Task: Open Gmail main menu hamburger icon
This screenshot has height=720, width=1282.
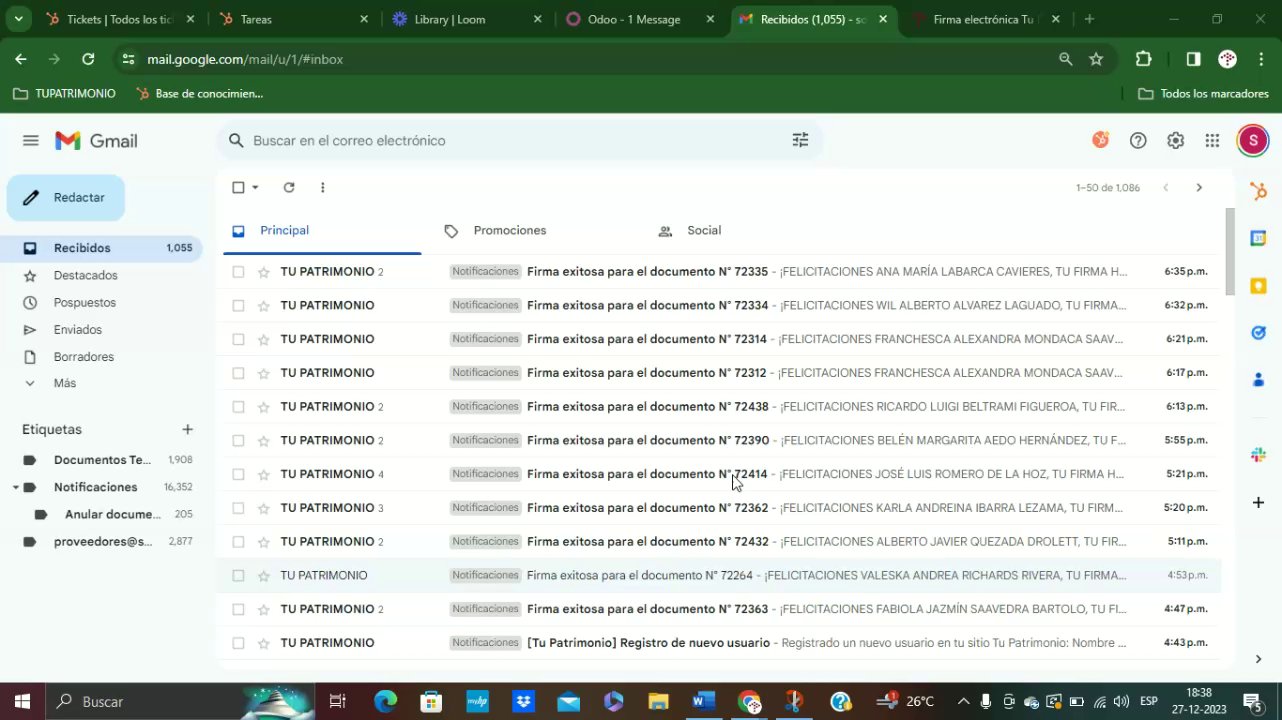Action: pyautogui.click(x=31, y=141)
